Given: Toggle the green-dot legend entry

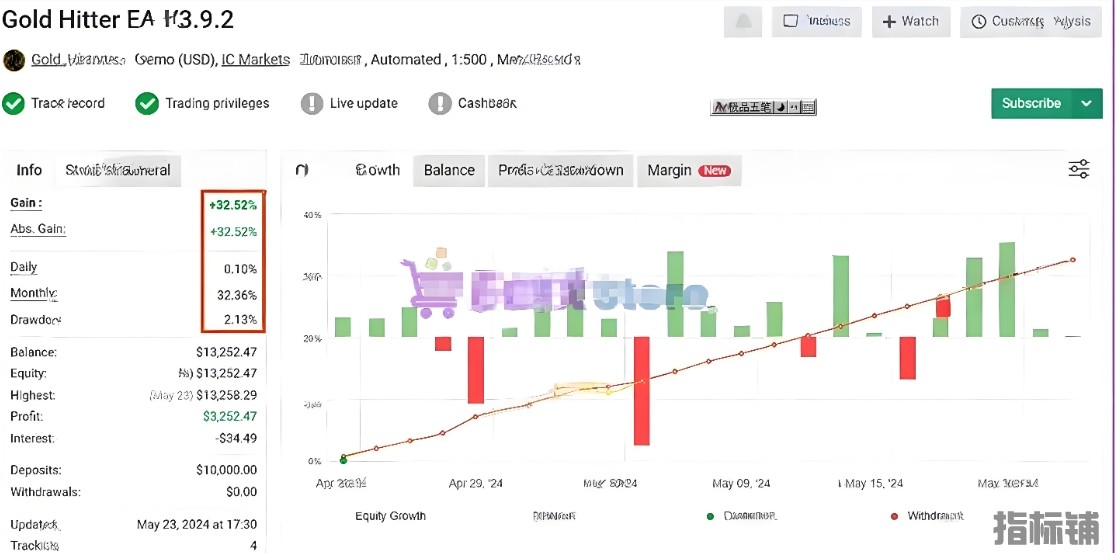Looking at the screenshot, I should [x=742, y=515].
